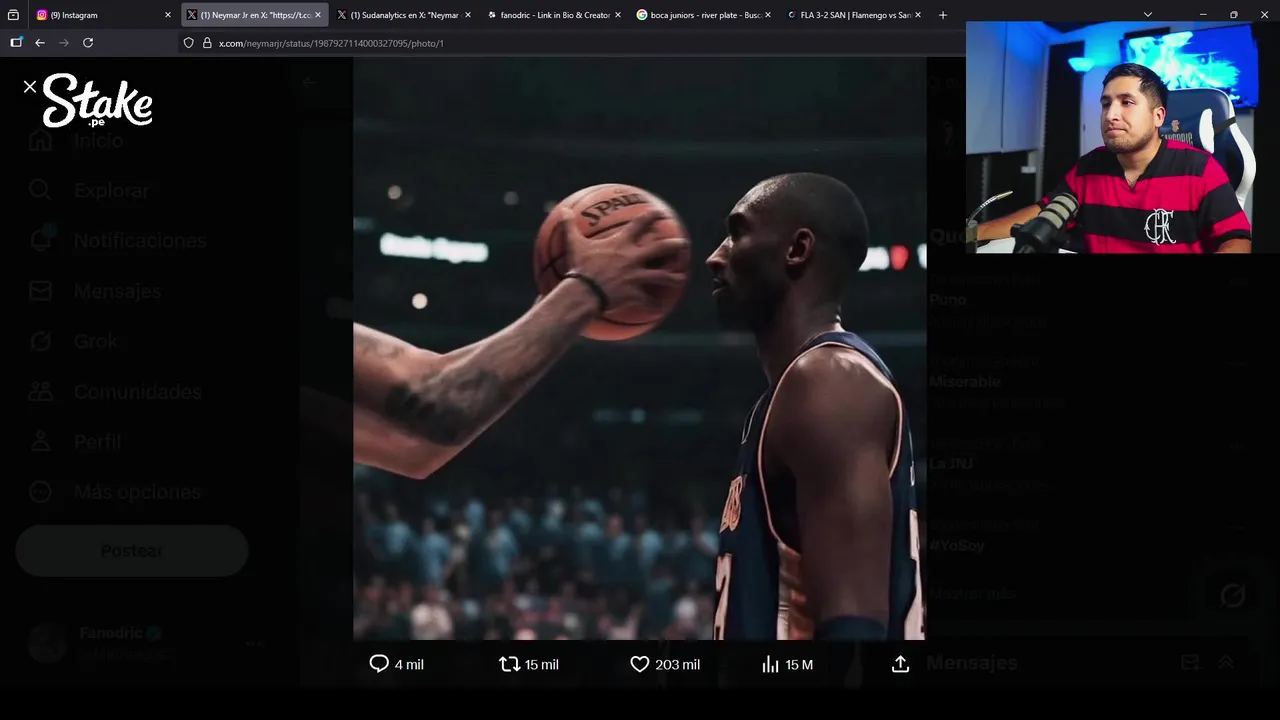Viewport: 1280px width, 720px height.
Task: Click the Kobe Bryant photo
Action: (640, 348)
